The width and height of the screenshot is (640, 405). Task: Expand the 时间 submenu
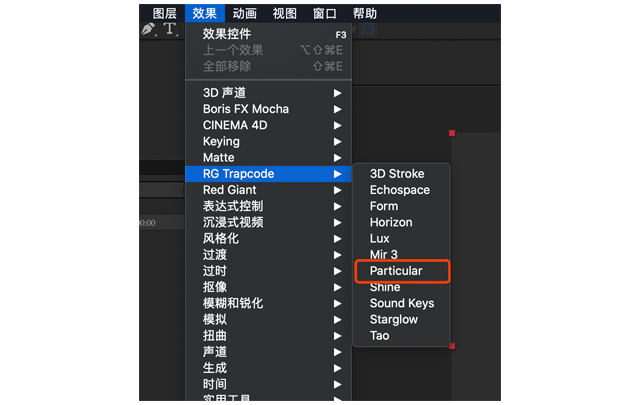click(268, 384)
